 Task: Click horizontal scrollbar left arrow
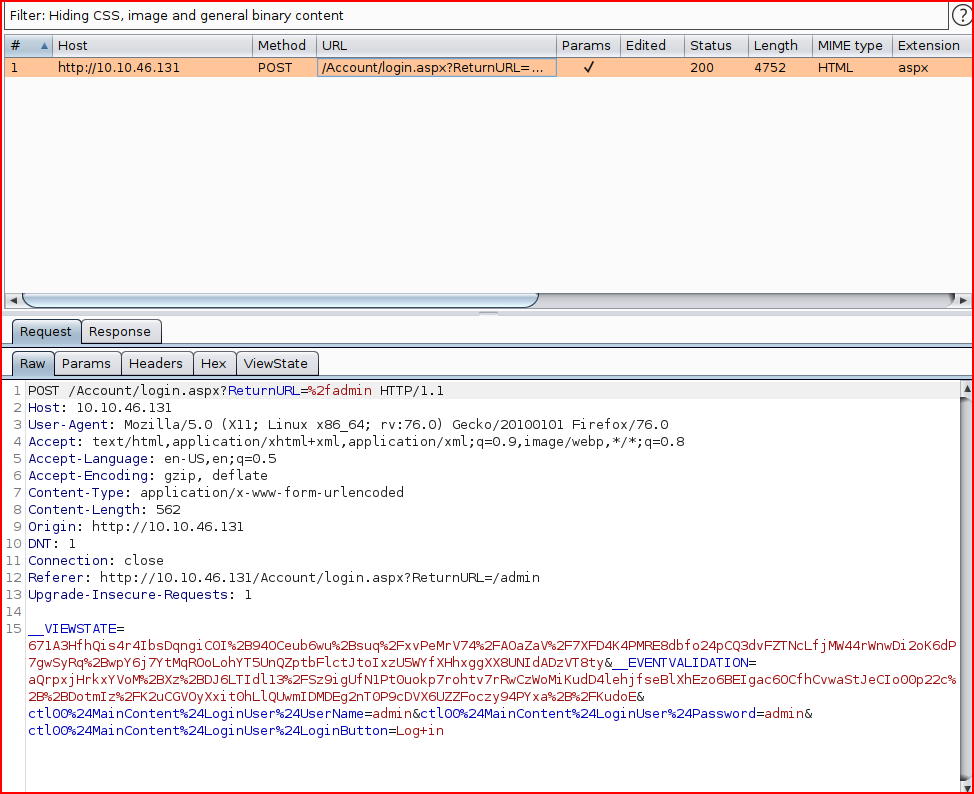pos(13,300)
